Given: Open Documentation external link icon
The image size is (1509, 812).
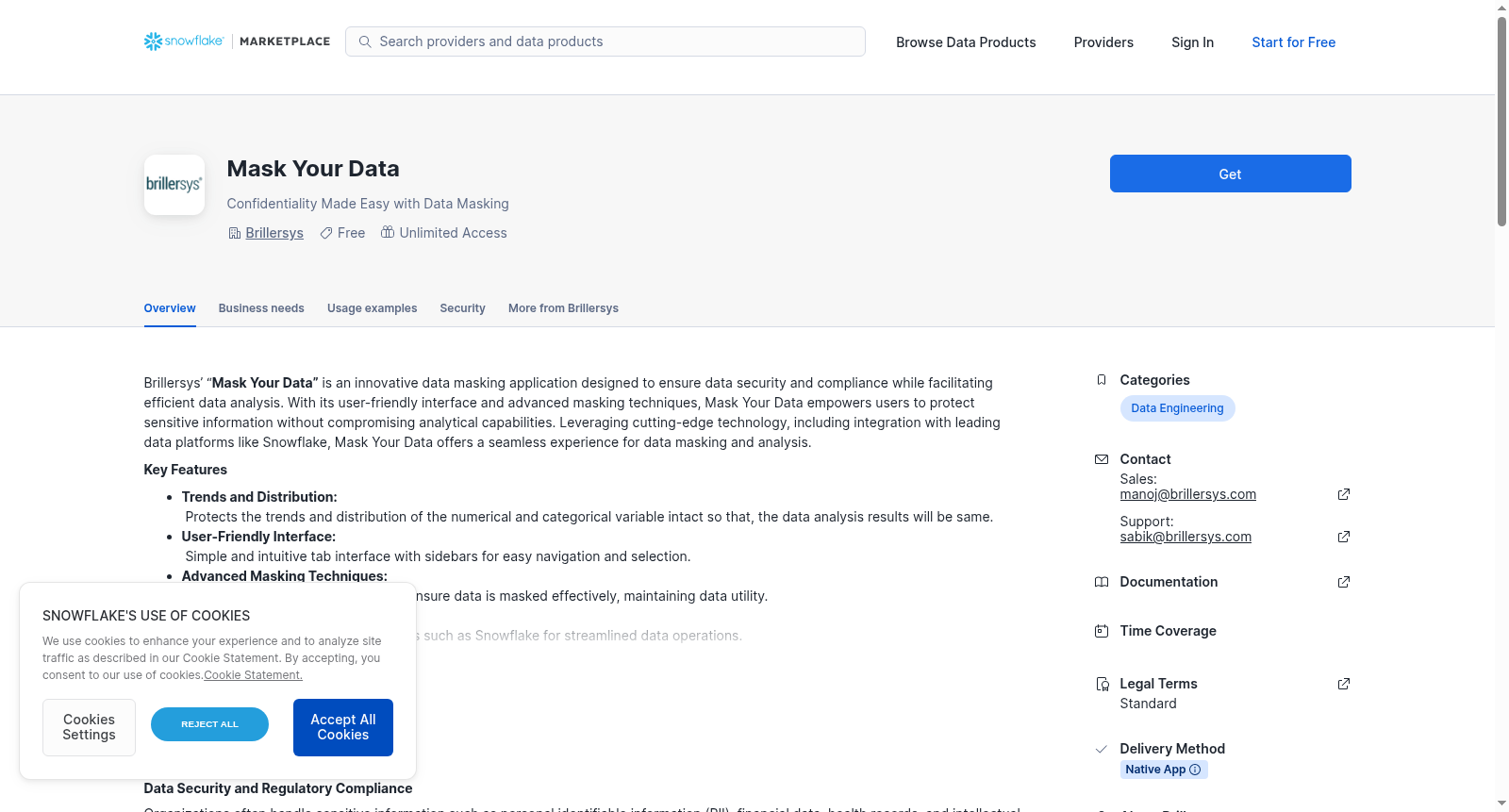Looking at the screenshot, I should 1344,582.
